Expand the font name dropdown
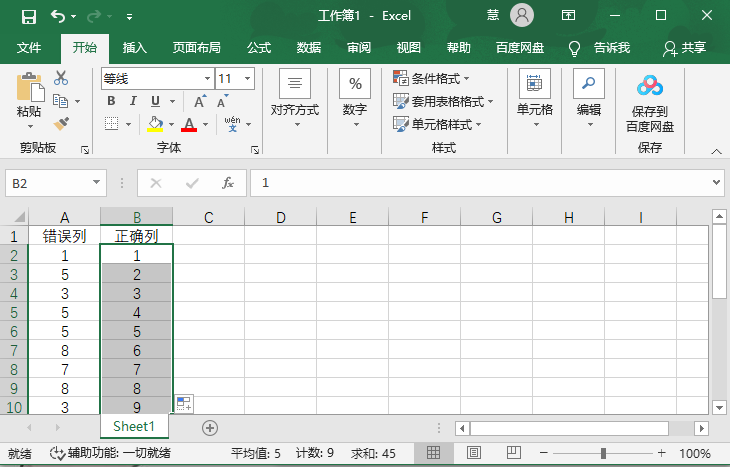 pyautogui.click(x=207, y=78)
